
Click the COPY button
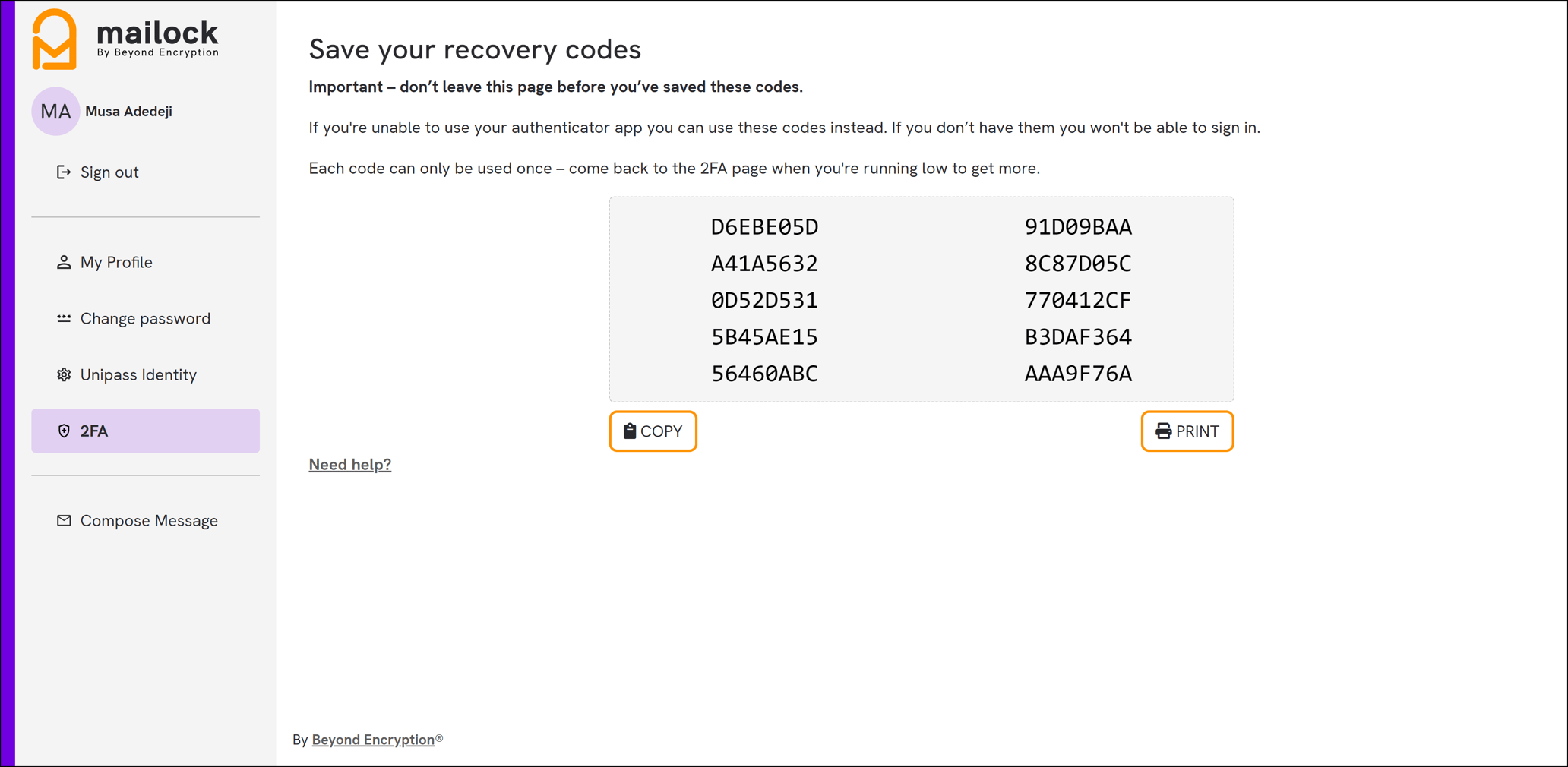tap(652, 431)
